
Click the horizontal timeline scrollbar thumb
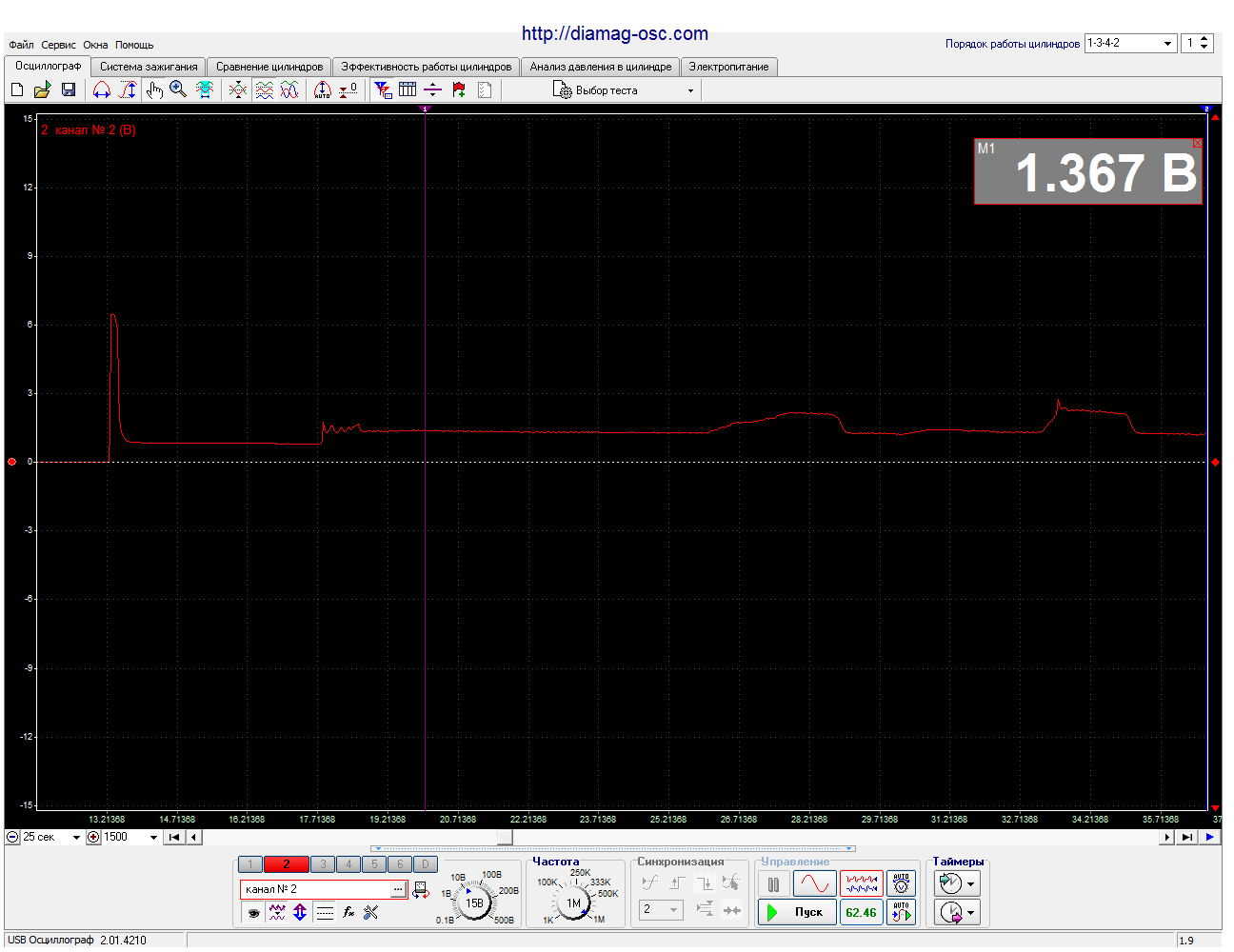pyautogui.click(x=505, y=837)
